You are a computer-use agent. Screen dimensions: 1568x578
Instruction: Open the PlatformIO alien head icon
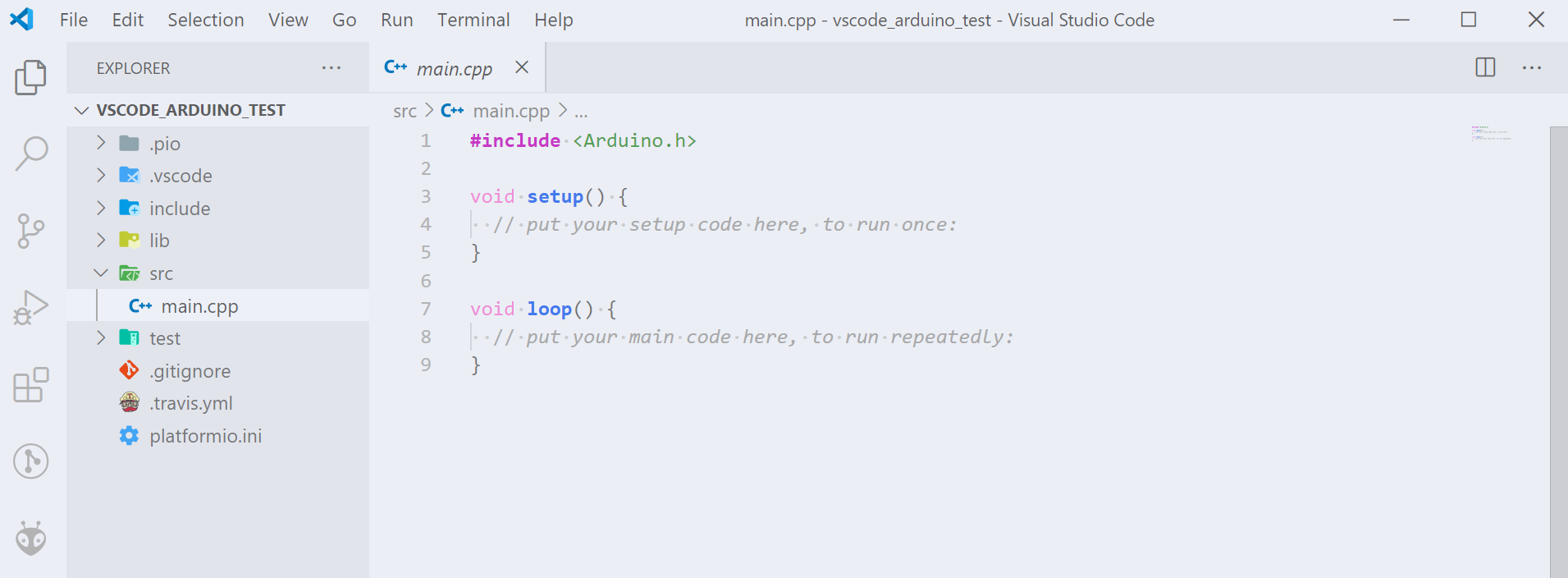coord(31,538)
